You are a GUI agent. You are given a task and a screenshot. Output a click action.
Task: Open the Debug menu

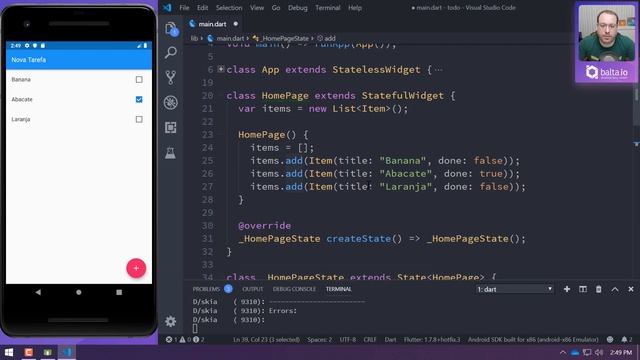click(298, 8)
